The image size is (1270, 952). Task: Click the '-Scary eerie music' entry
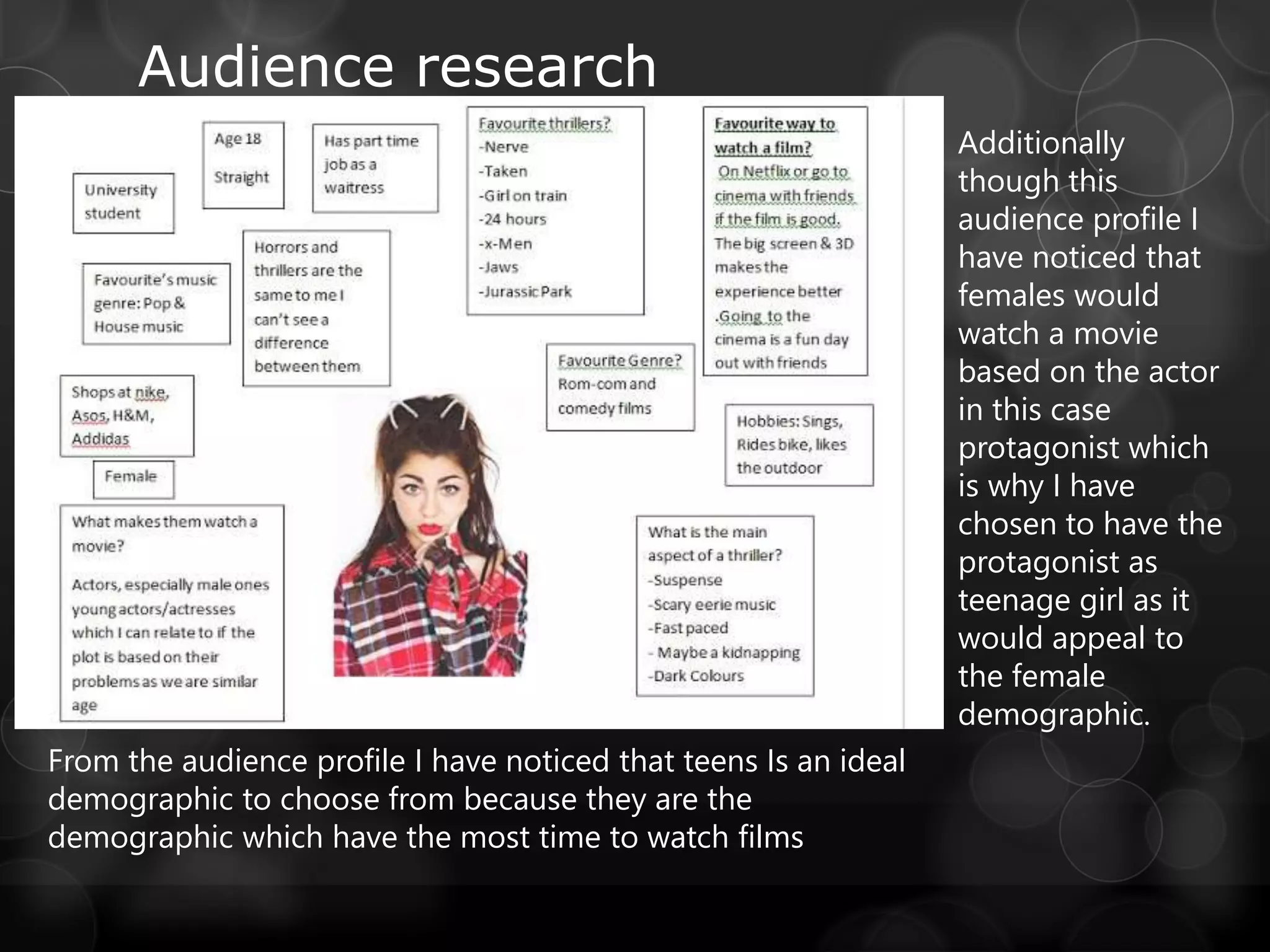(x=711, y=605)
